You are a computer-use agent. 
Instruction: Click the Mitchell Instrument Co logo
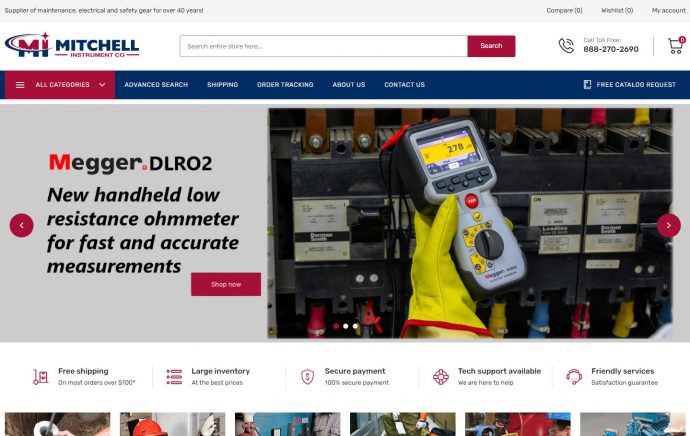pos(72,45)
